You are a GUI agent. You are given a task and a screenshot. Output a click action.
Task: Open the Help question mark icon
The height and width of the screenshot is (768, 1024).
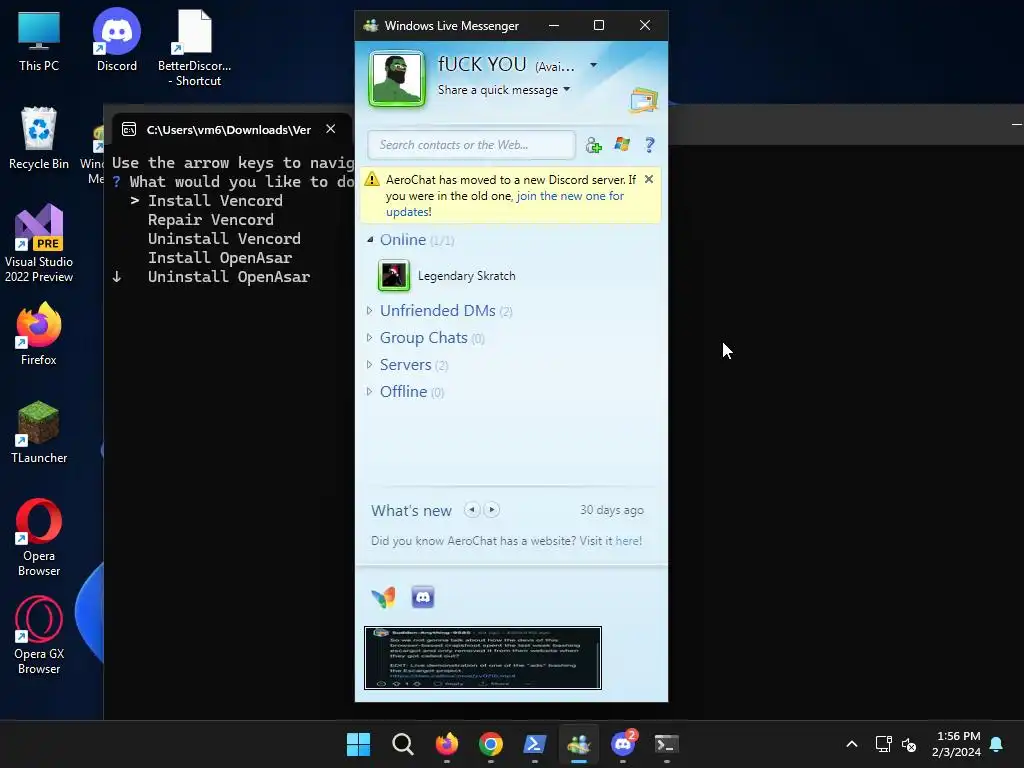649,145
